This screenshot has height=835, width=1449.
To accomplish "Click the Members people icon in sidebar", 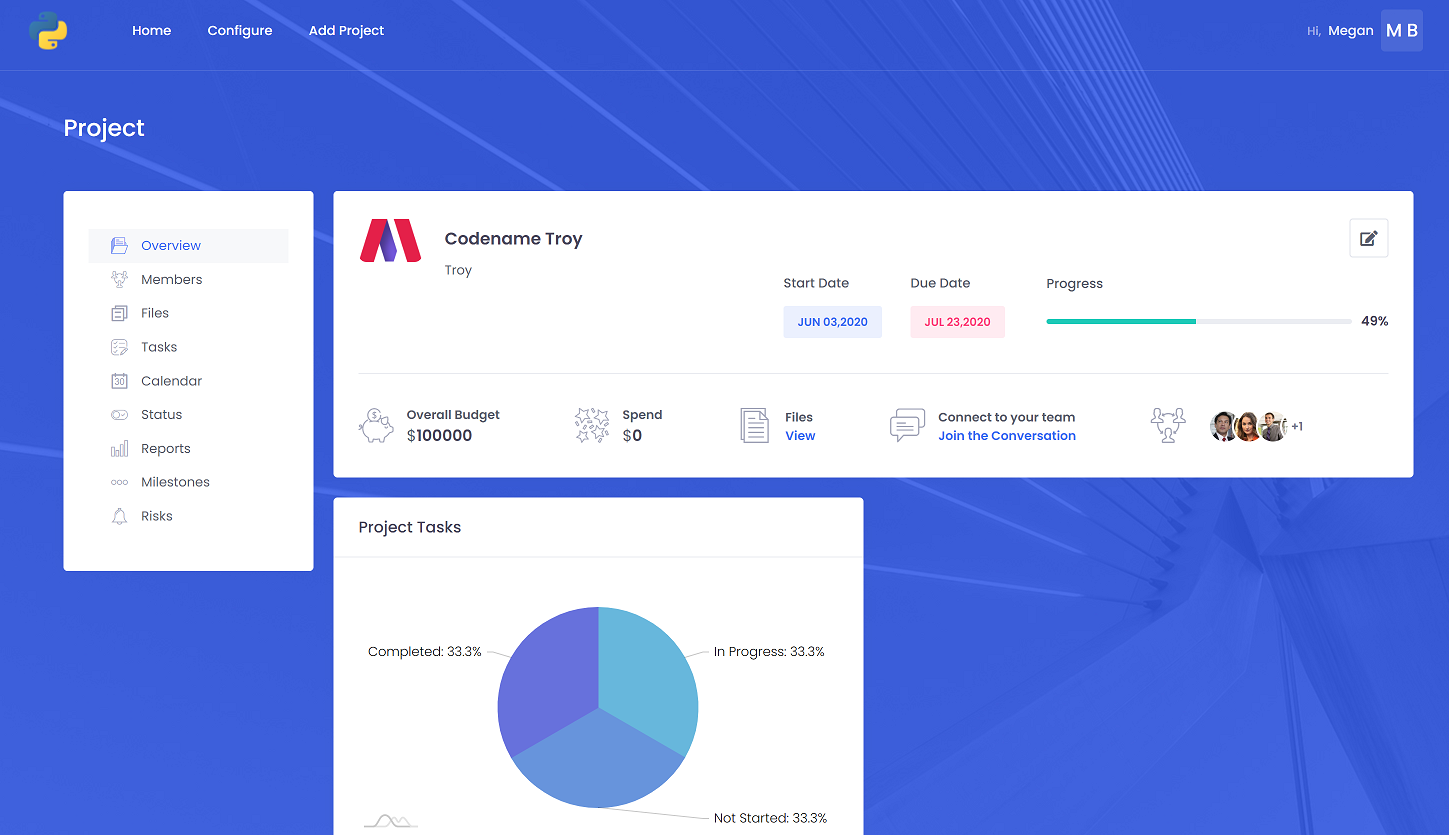I will 119,279.
